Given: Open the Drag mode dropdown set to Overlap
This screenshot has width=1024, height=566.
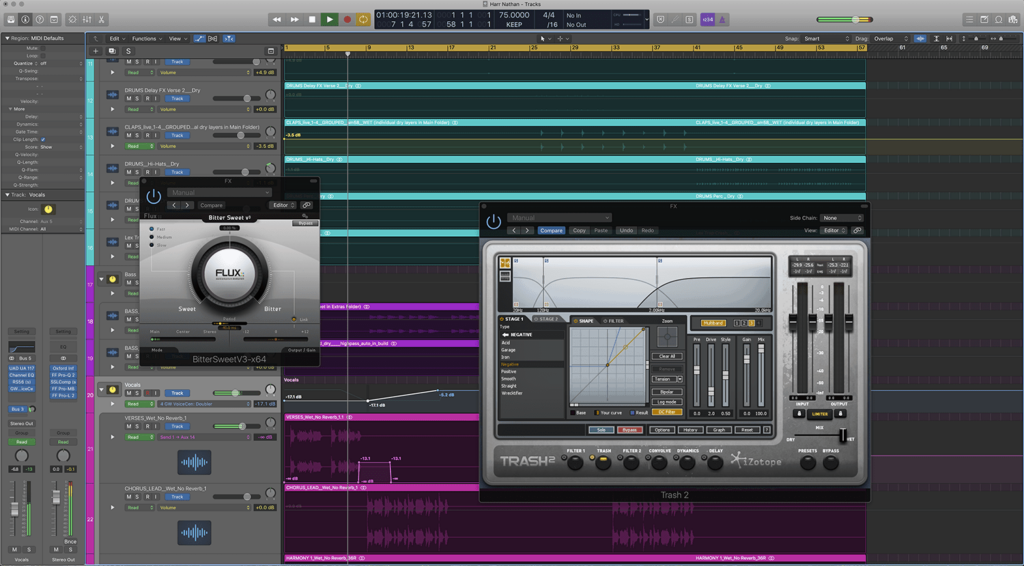Looking at the screenshot, I should click(x=892, y=39).
